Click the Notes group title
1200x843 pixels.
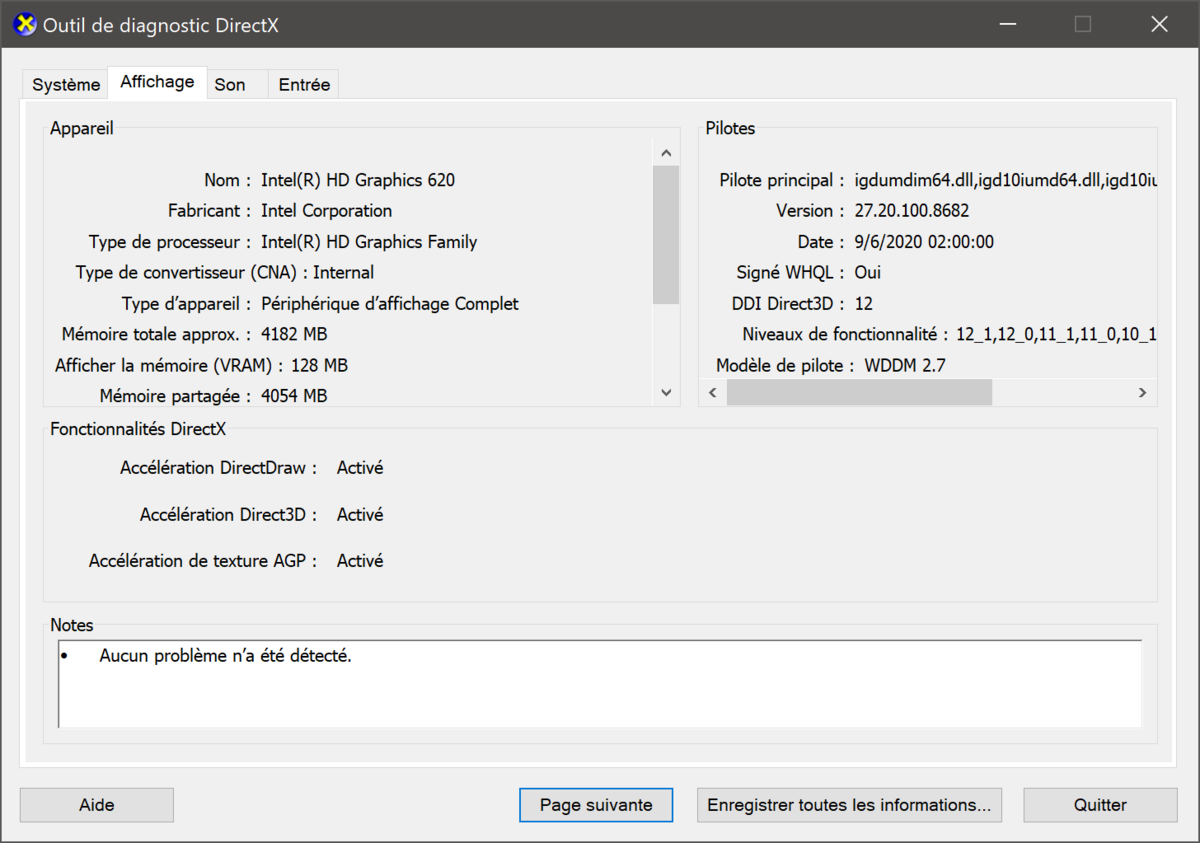coord(72,625)
